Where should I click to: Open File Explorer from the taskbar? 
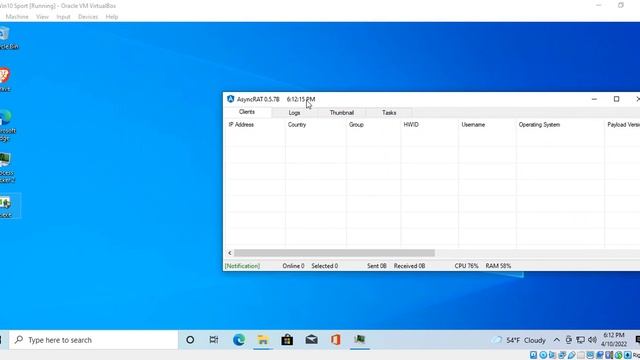[x=263, y=340]
